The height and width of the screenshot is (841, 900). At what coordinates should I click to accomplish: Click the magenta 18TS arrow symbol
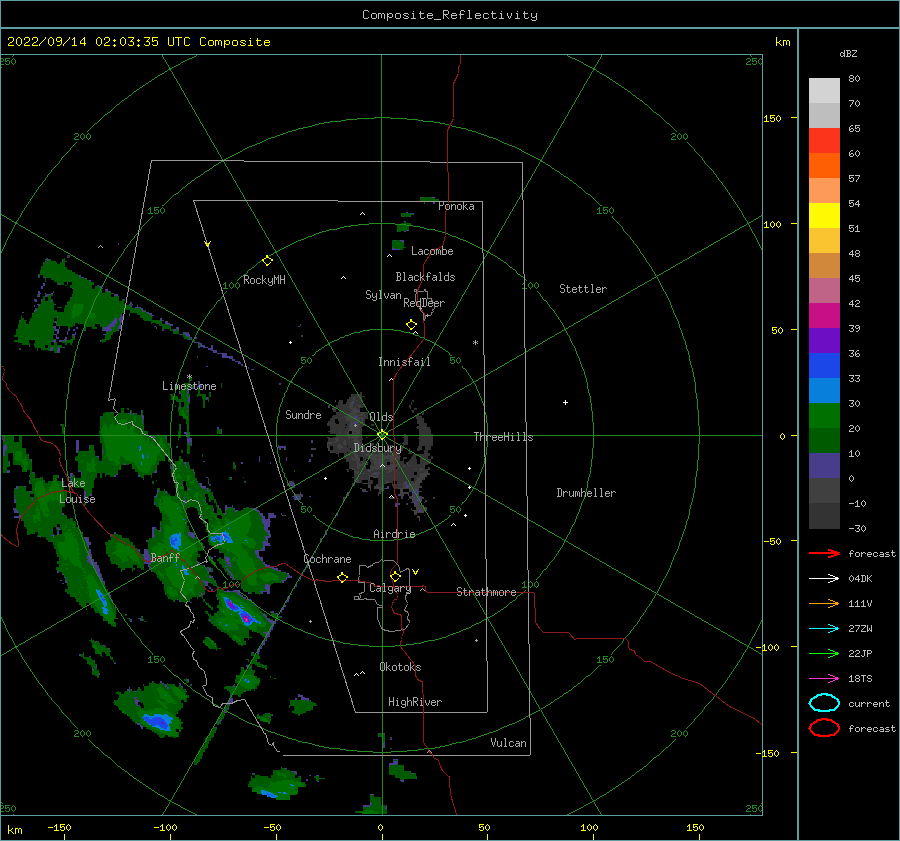point(824,679)
